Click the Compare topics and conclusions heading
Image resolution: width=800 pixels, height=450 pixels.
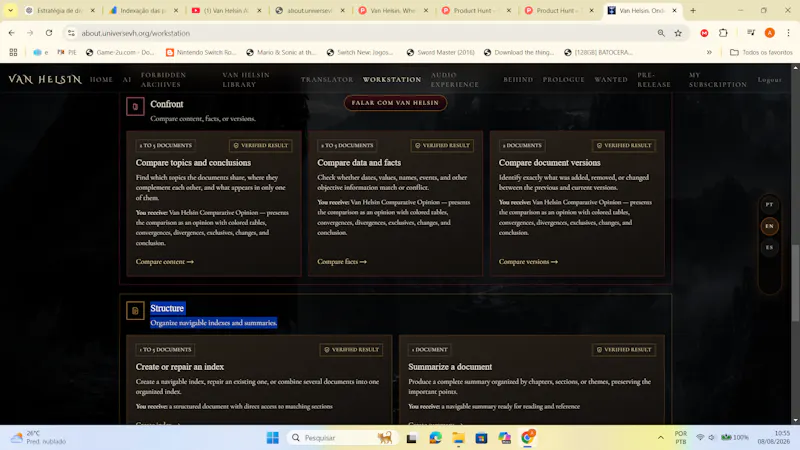pyautogui.click(x=193, y=163)
